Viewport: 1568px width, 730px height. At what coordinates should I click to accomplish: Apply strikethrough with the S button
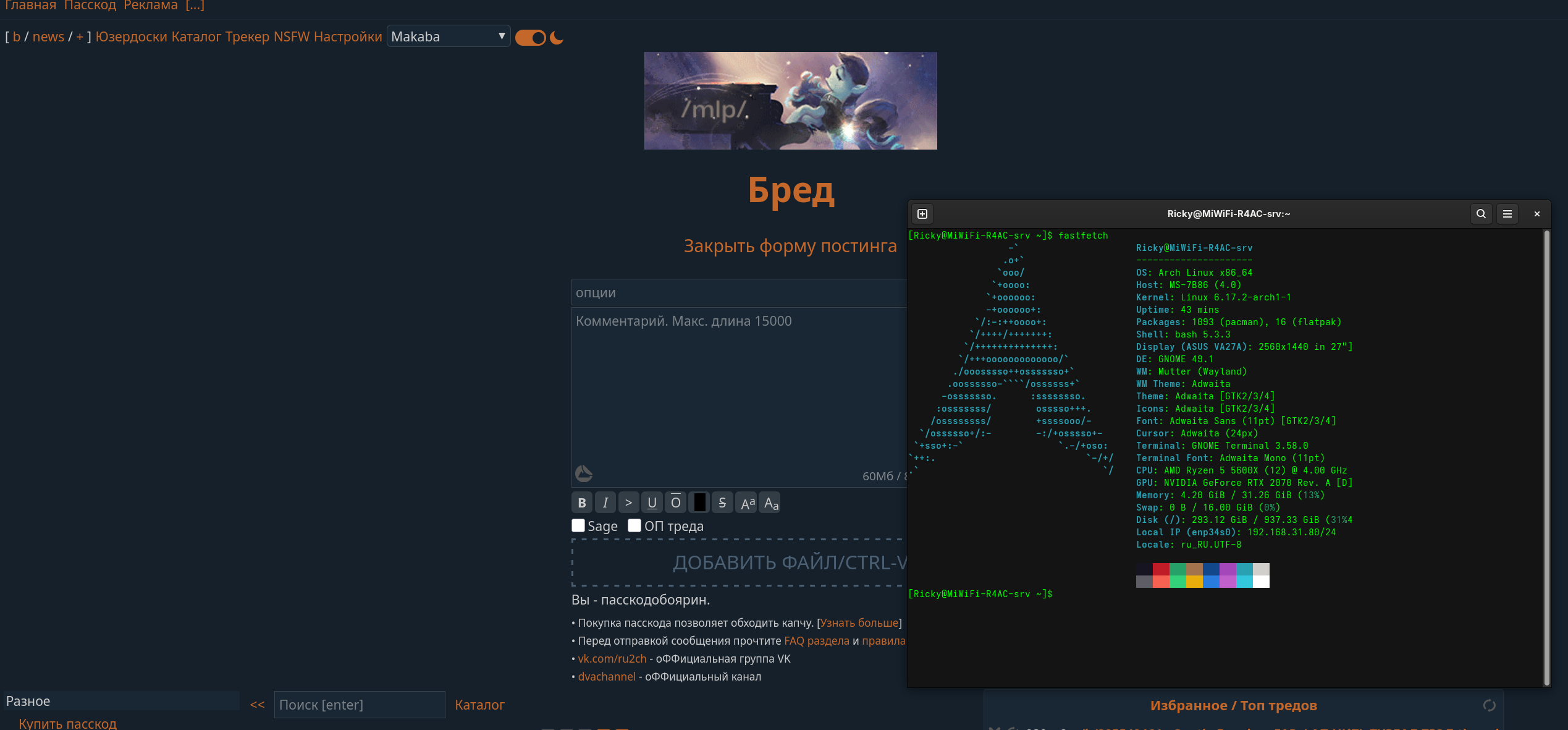tap(722, 503)
